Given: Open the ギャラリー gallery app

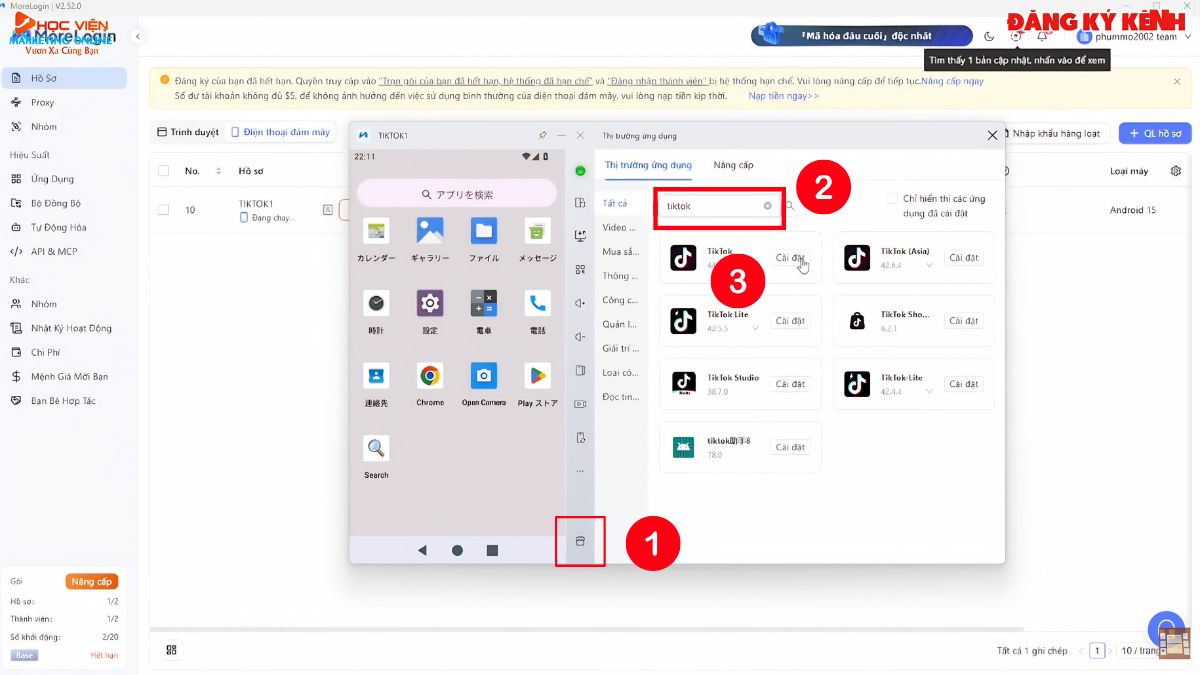Looking at the screenshot, I should tap(430, 231).
